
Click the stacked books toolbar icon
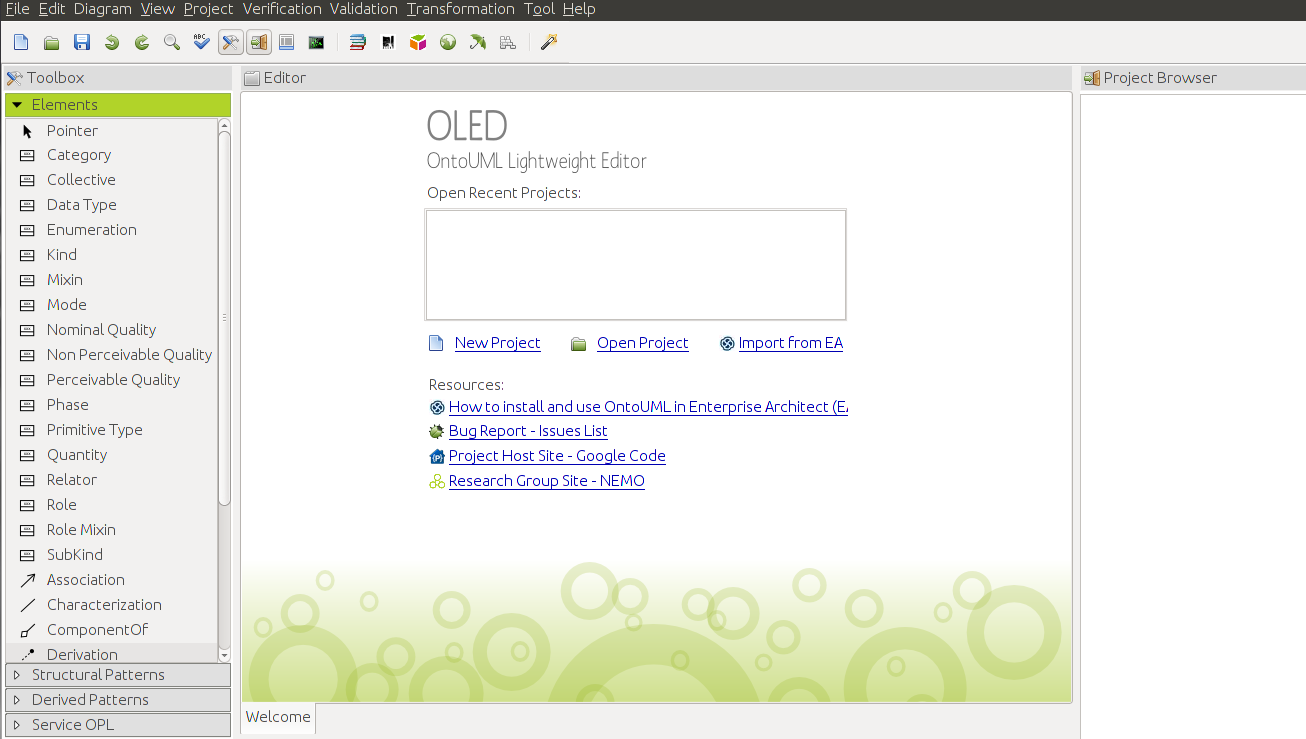(x=358, y=42)
